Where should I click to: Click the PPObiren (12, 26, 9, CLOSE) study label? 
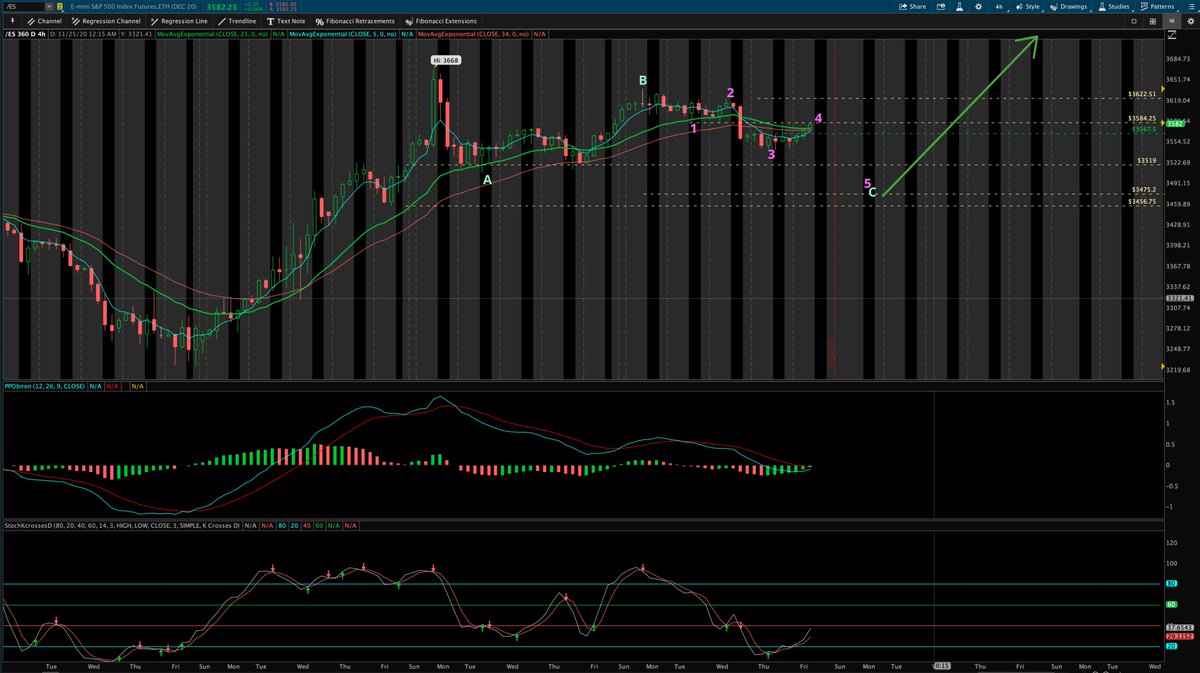tap(43, 385)
